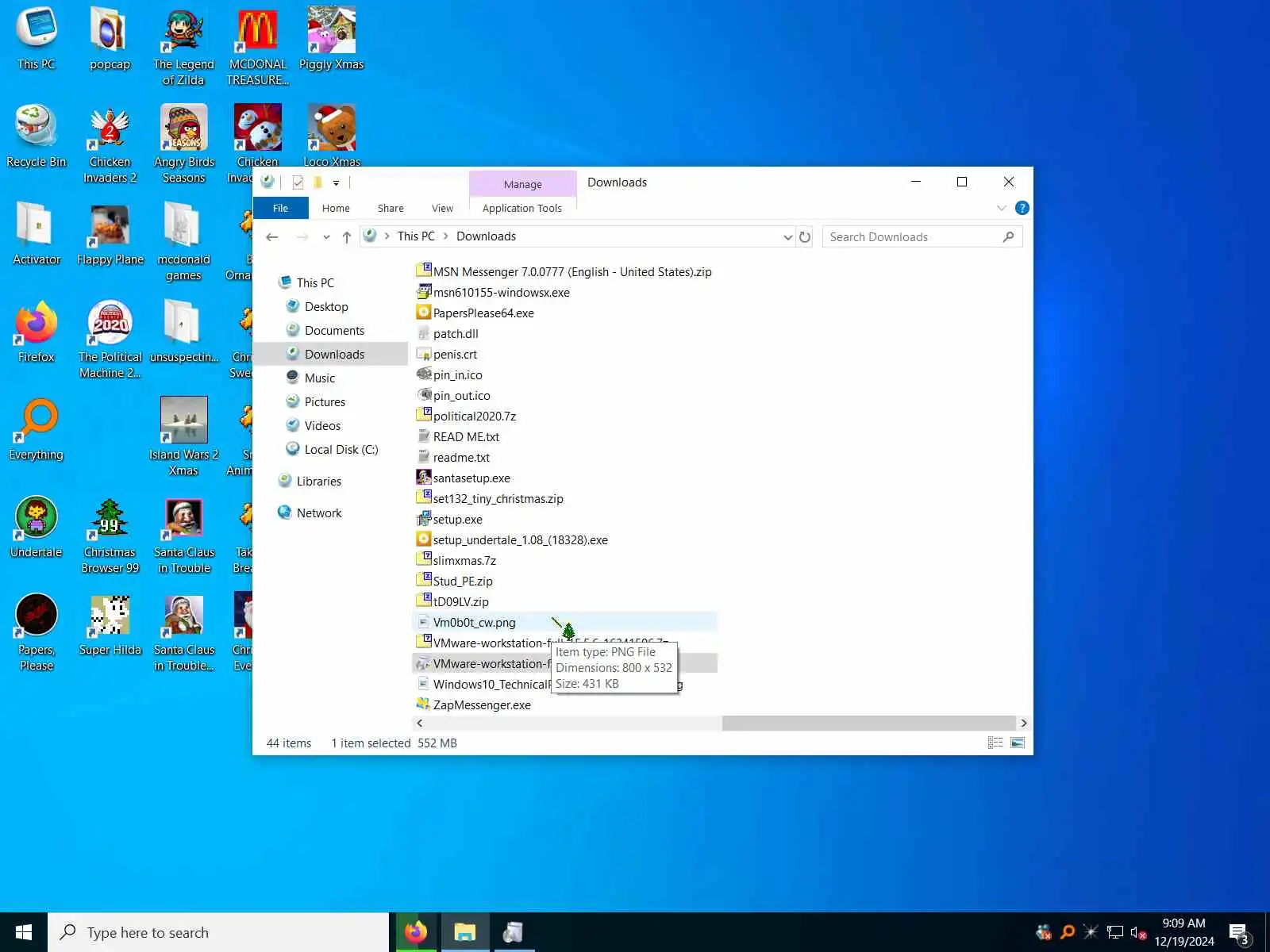1270x952 pixels.
Task: Expand the address bar history dropdown
Action: (787, 236)
